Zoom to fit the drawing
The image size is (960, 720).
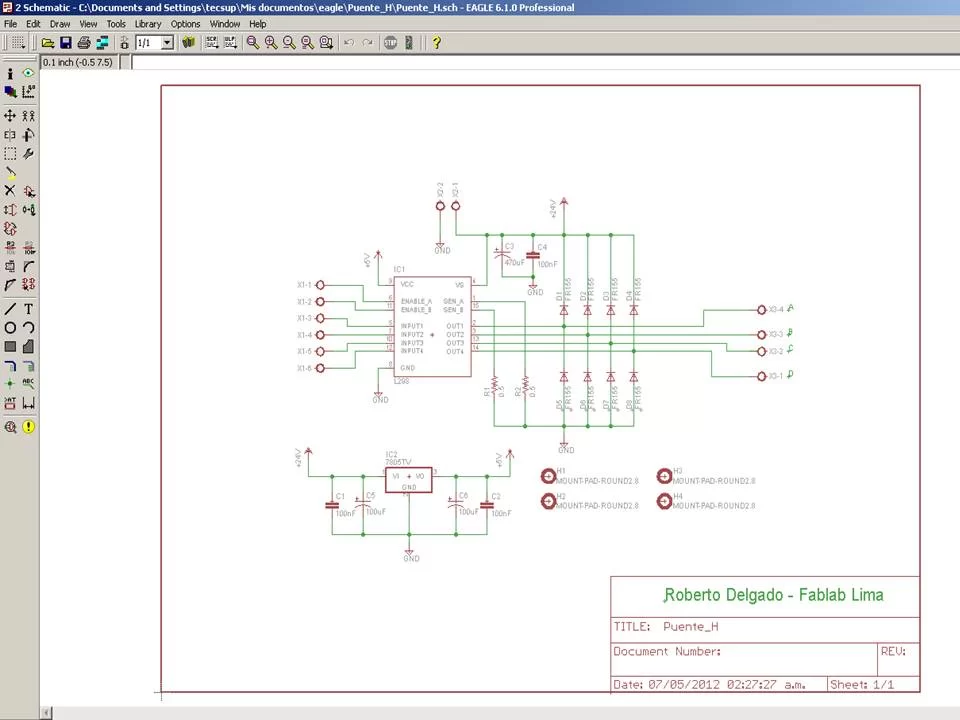click(252, 42)
